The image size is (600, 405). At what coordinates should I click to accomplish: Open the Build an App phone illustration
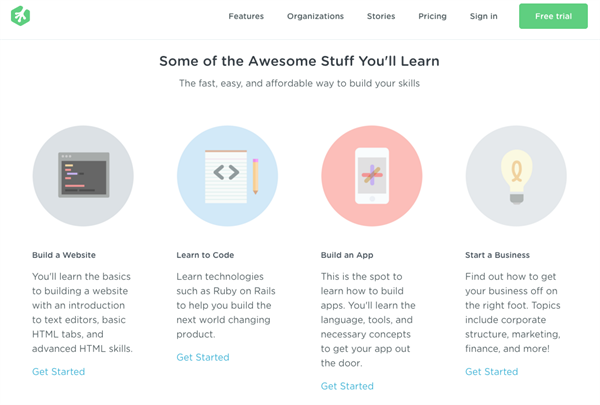(x=372, y=176)
